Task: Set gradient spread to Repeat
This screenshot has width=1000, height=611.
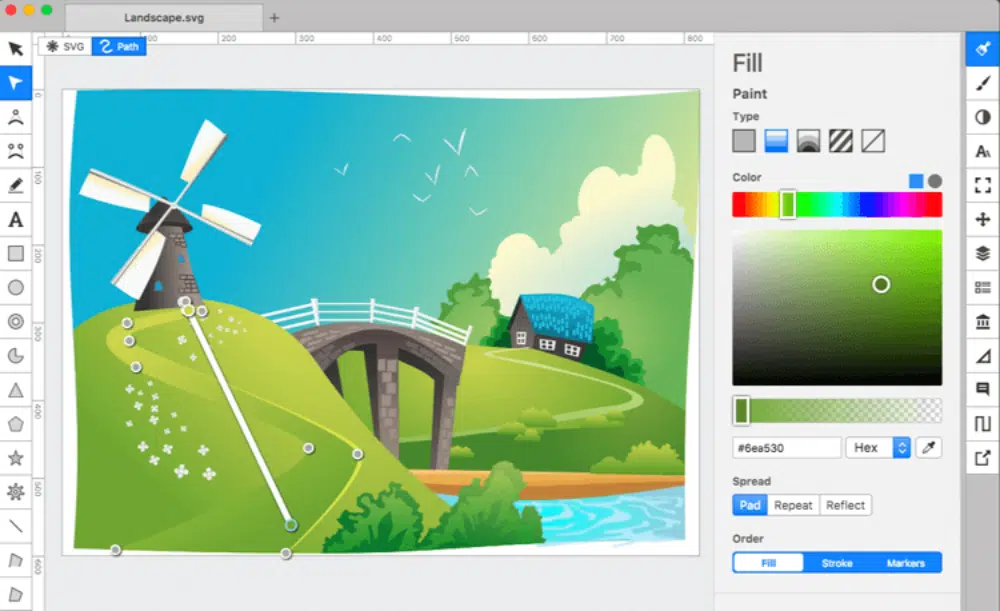Action: pyautogui.click(x=793, y=505)
